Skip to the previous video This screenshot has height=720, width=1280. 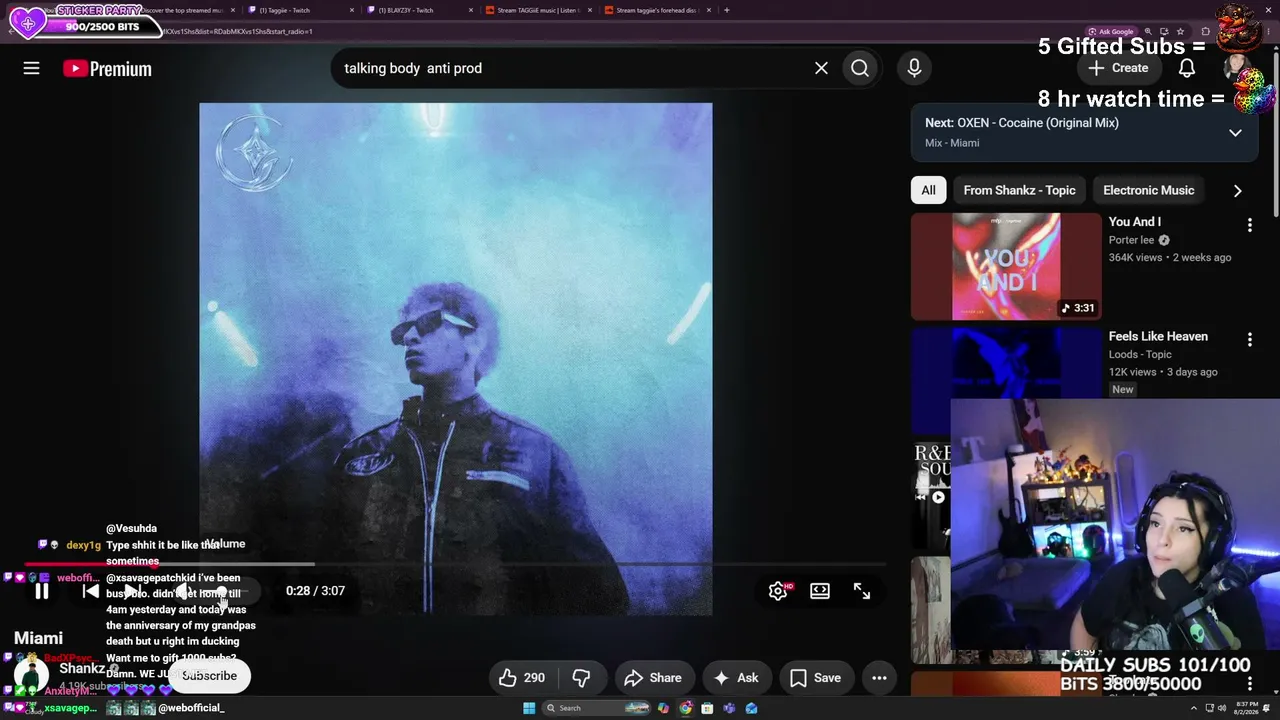[x=90, y=591]
